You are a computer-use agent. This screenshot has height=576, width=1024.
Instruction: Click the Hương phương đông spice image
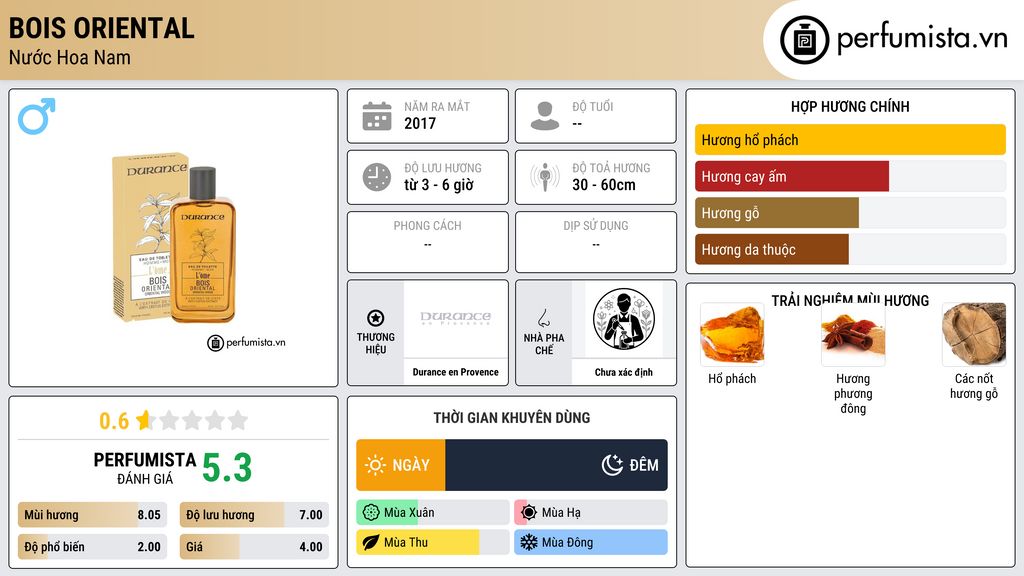[853, 336]
